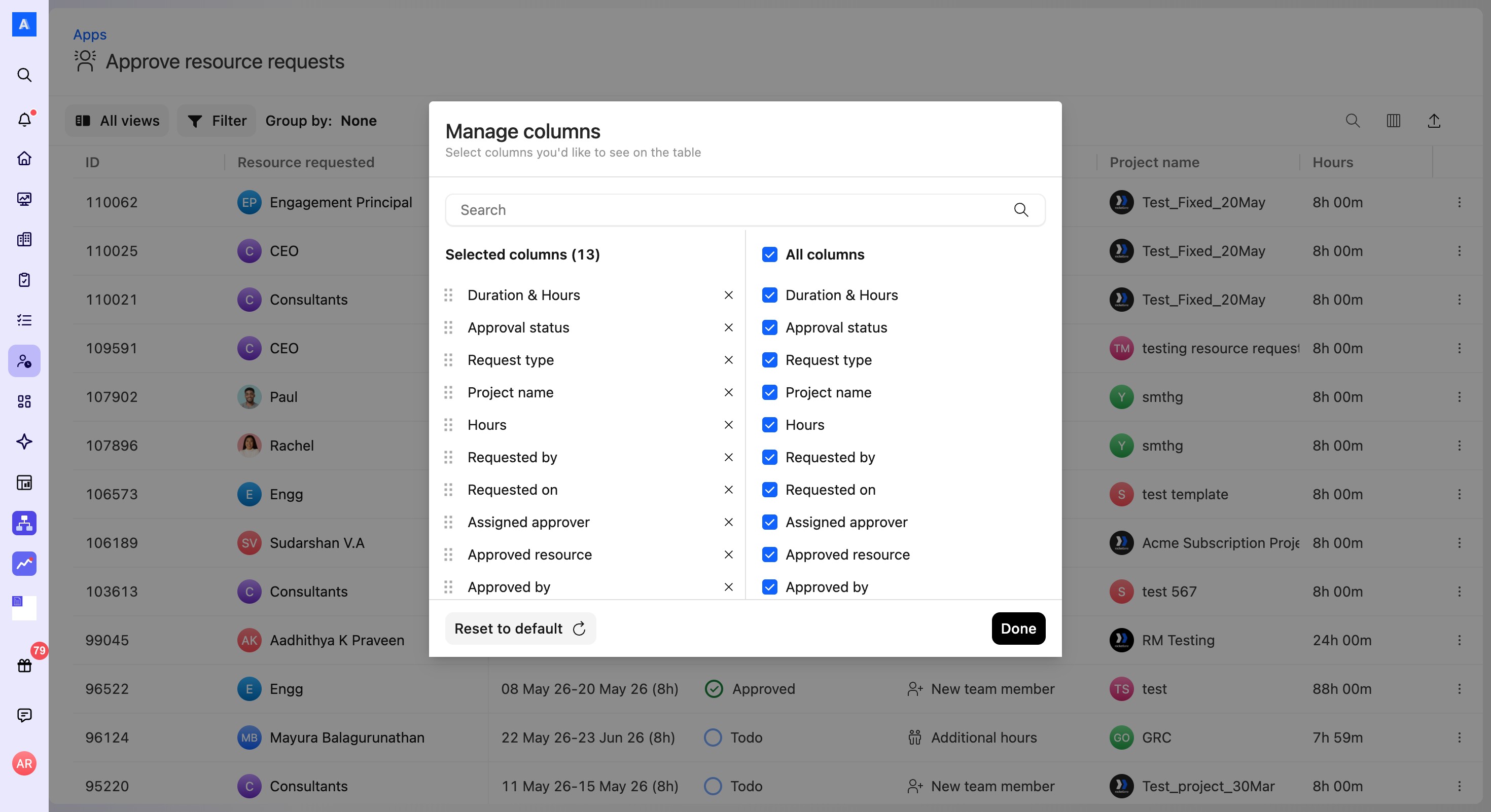The width and height of the screenshot is (1491, 812).
Task: Go to Home icon in sidebar
Action: [x=24, y=159]
